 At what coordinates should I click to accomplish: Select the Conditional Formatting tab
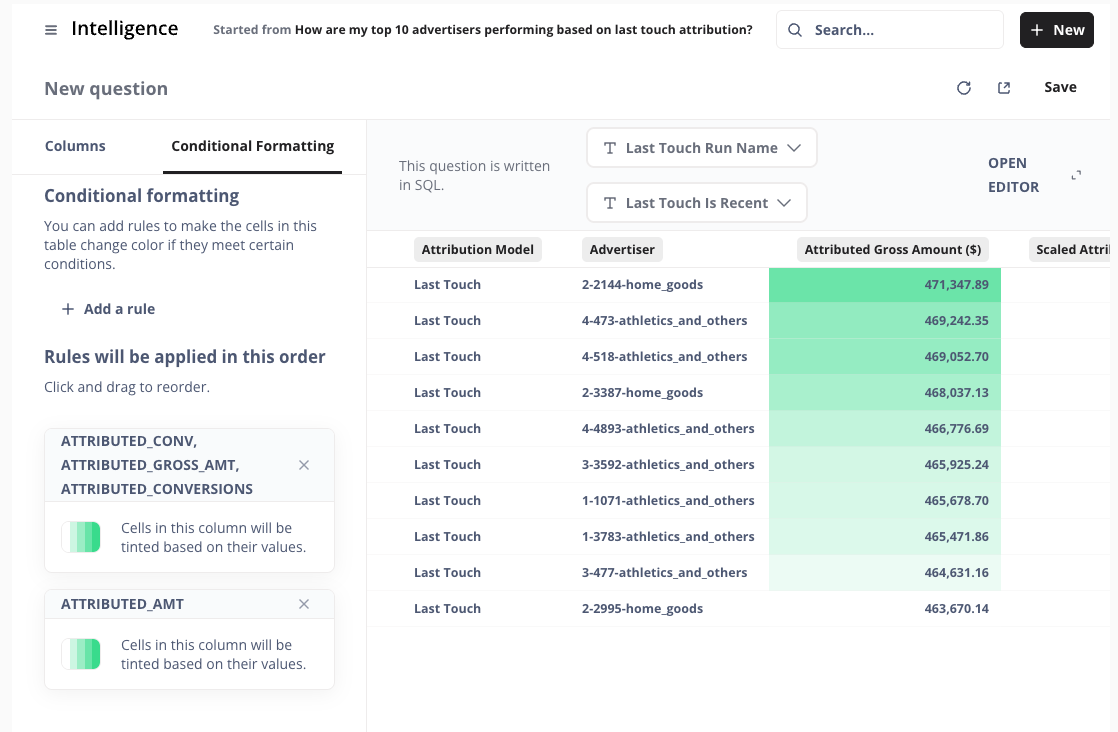tap(252, 146)
